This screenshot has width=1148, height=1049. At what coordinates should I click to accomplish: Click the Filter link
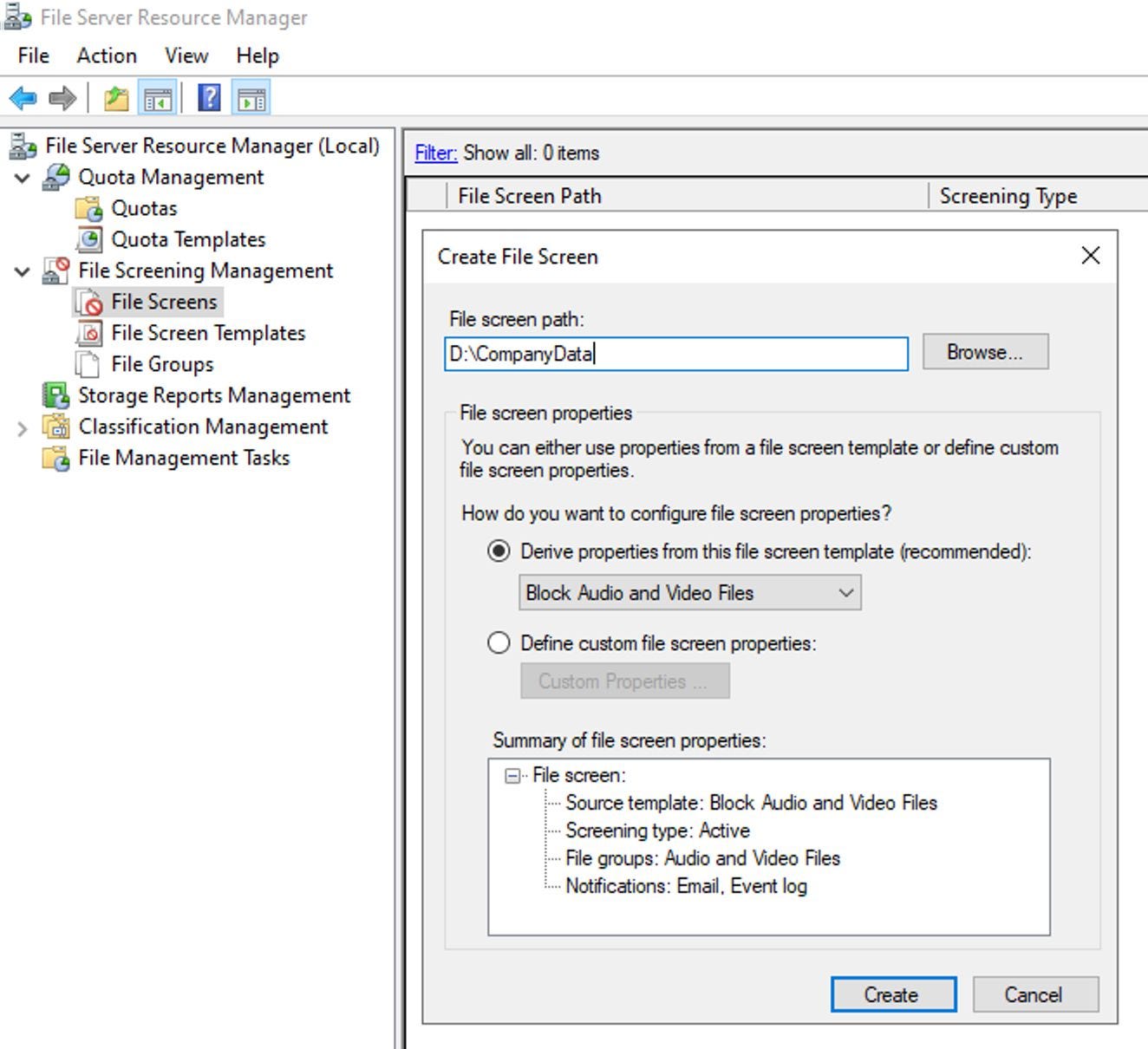[x=435, y=153]
